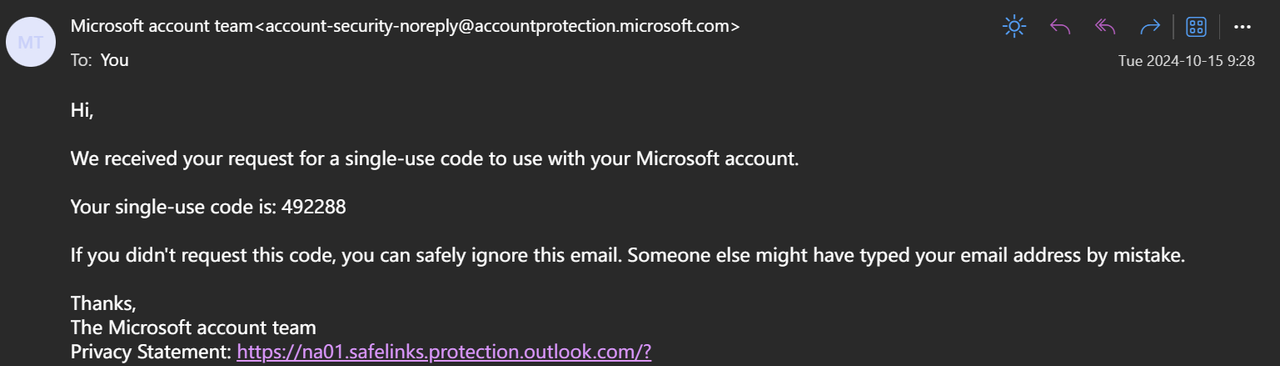Click the 'You' recipient name
1280x366 pixels.
pyautogui.click(x=114, y=60)
